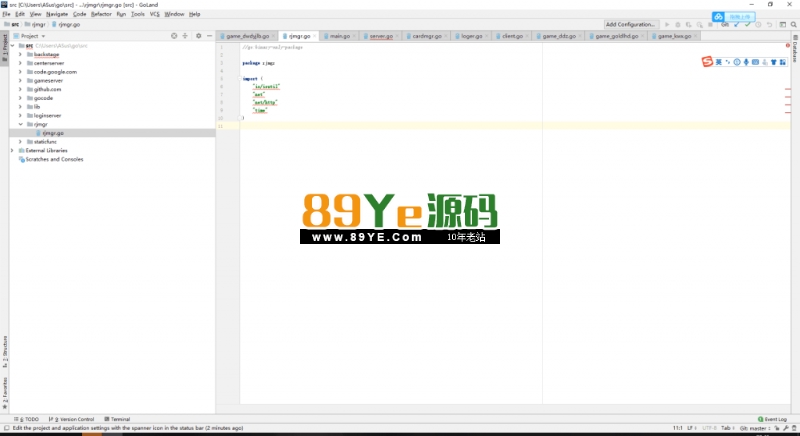Screen dimensions: 800x436
Task: Click Add Configuration button
Action: click(630, 24)
